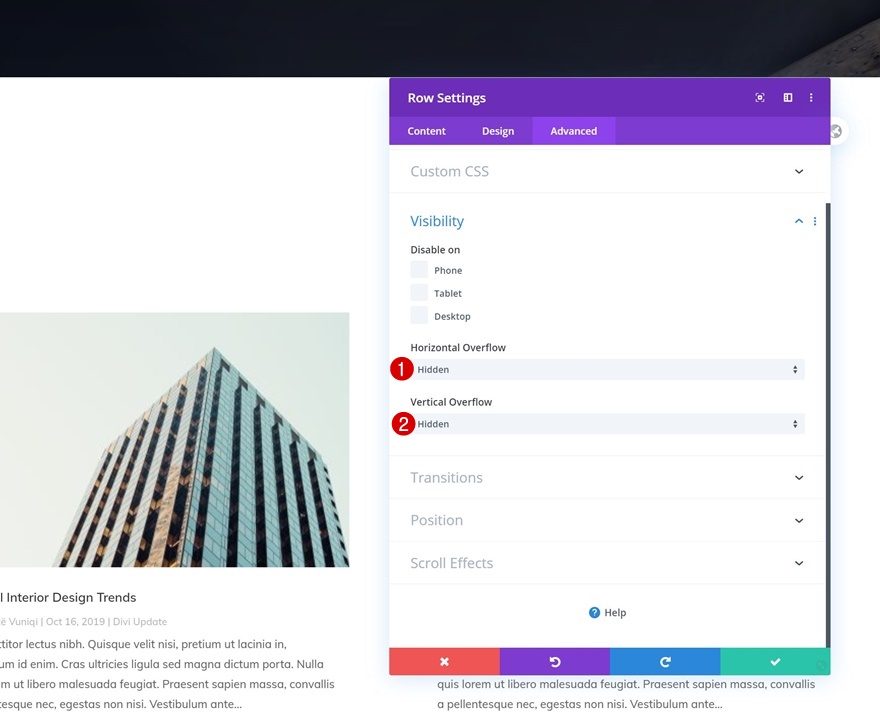Click the building photo thumbnail
Image resolution: width=880 pixels, height=718 pixels.
tap(175, 440)
